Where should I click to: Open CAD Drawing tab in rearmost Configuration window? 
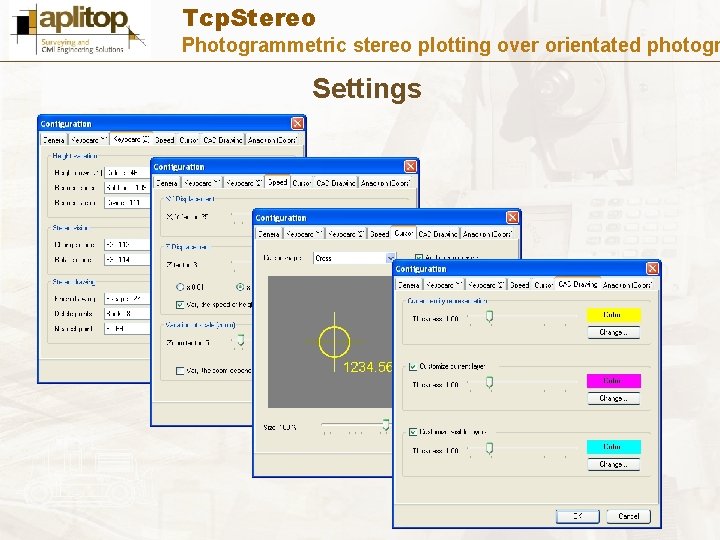[x=223, y=140]
